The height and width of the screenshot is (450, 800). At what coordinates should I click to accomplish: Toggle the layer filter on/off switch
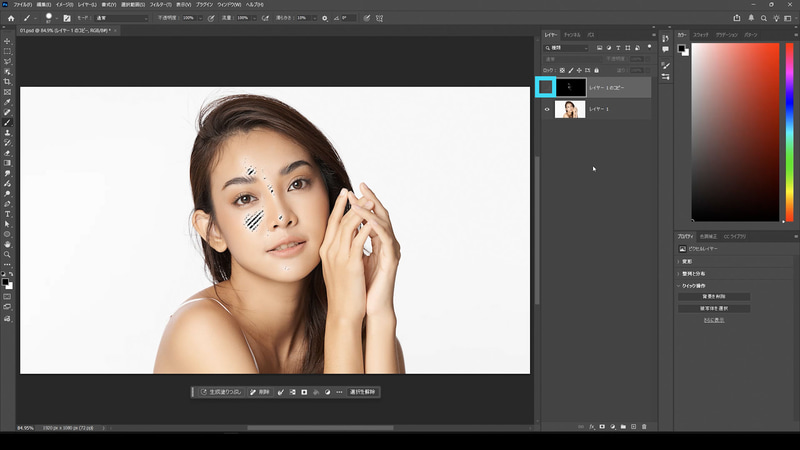[x=650, y=47]
